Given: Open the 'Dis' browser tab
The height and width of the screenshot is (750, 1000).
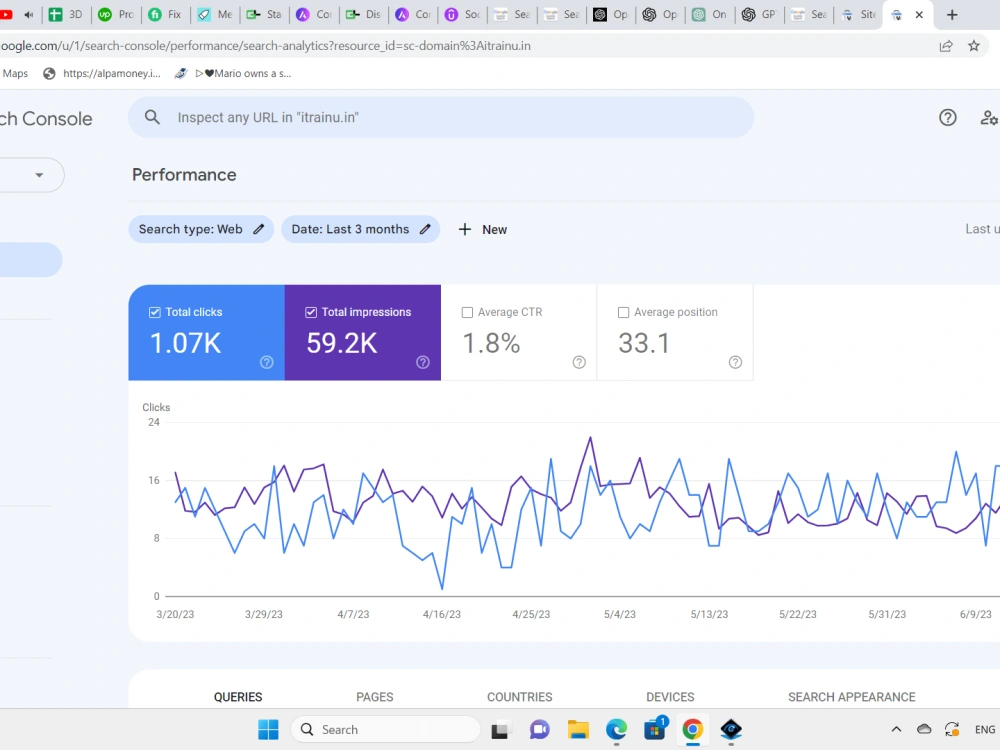Looking at the screenshot, I should click(x=363, y=14).
